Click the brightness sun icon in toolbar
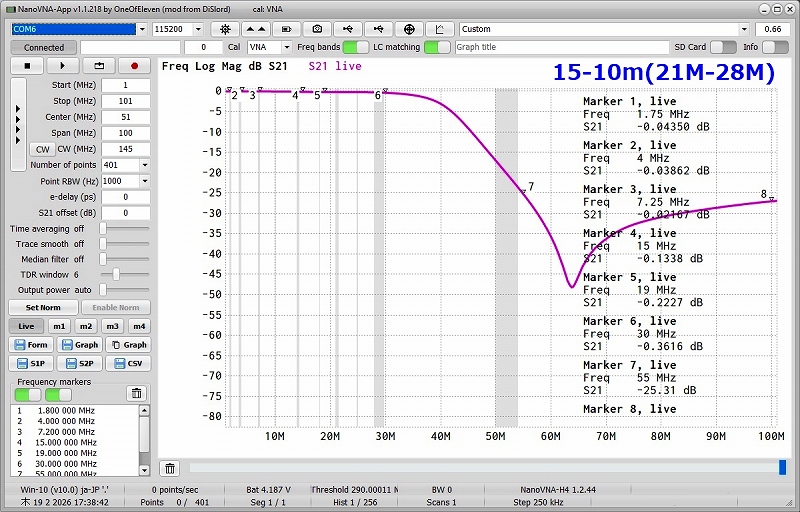 click(226, 29)
